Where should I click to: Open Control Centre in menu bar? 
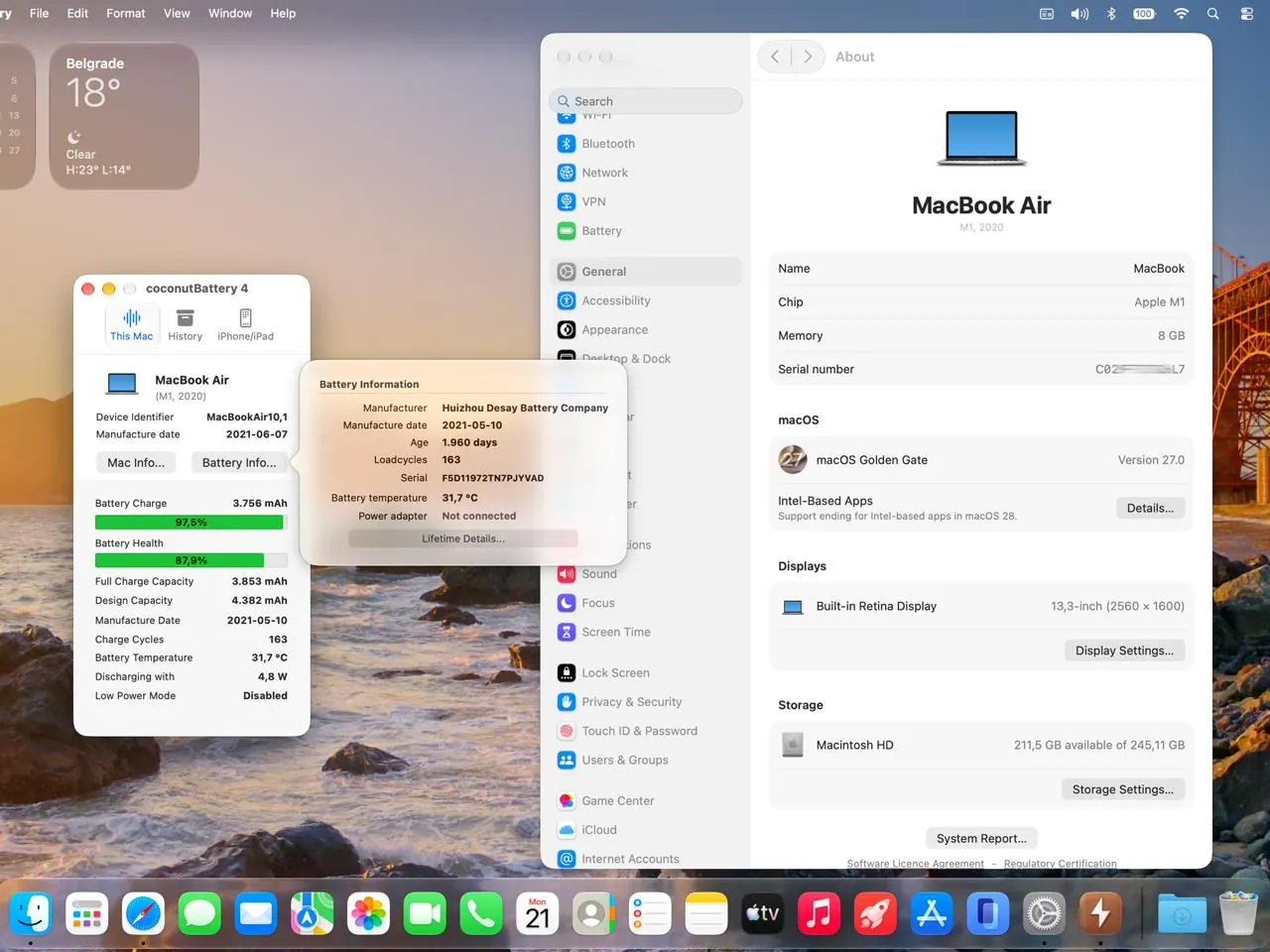[1246, 14]
